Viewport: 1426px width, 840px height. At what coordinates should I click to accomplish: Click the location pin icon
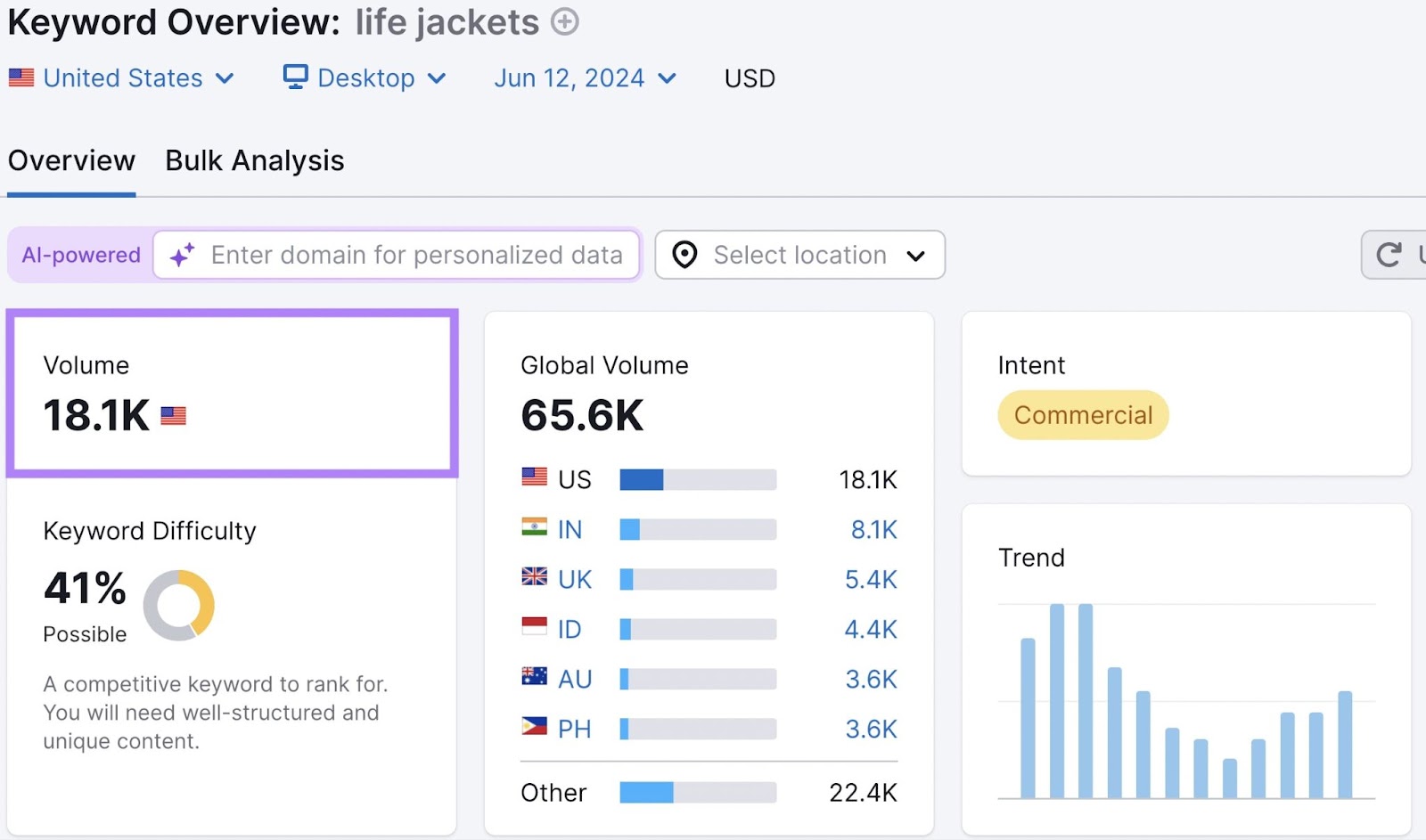click(684, 255)
